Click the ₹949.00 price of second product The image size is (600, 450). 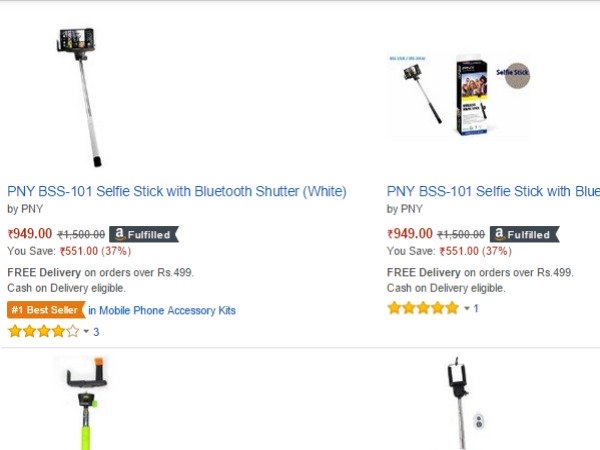(x=410, y=234)
